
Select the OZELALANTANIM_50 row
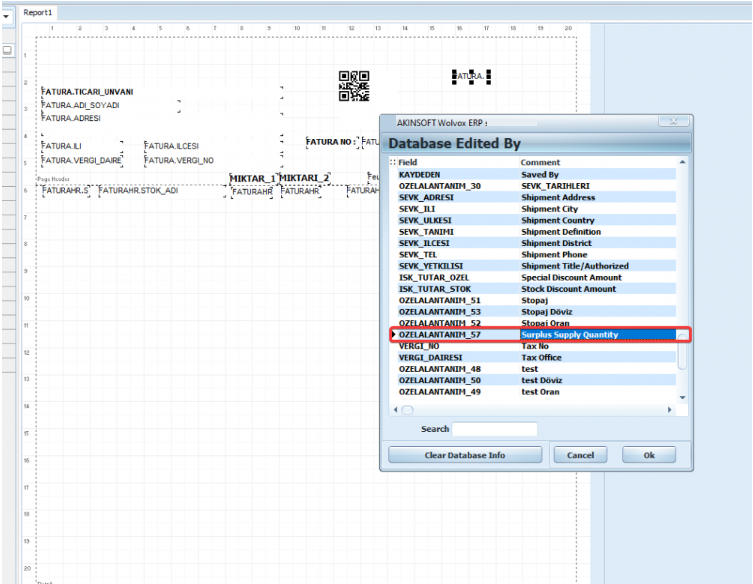[x=537, y=380]
